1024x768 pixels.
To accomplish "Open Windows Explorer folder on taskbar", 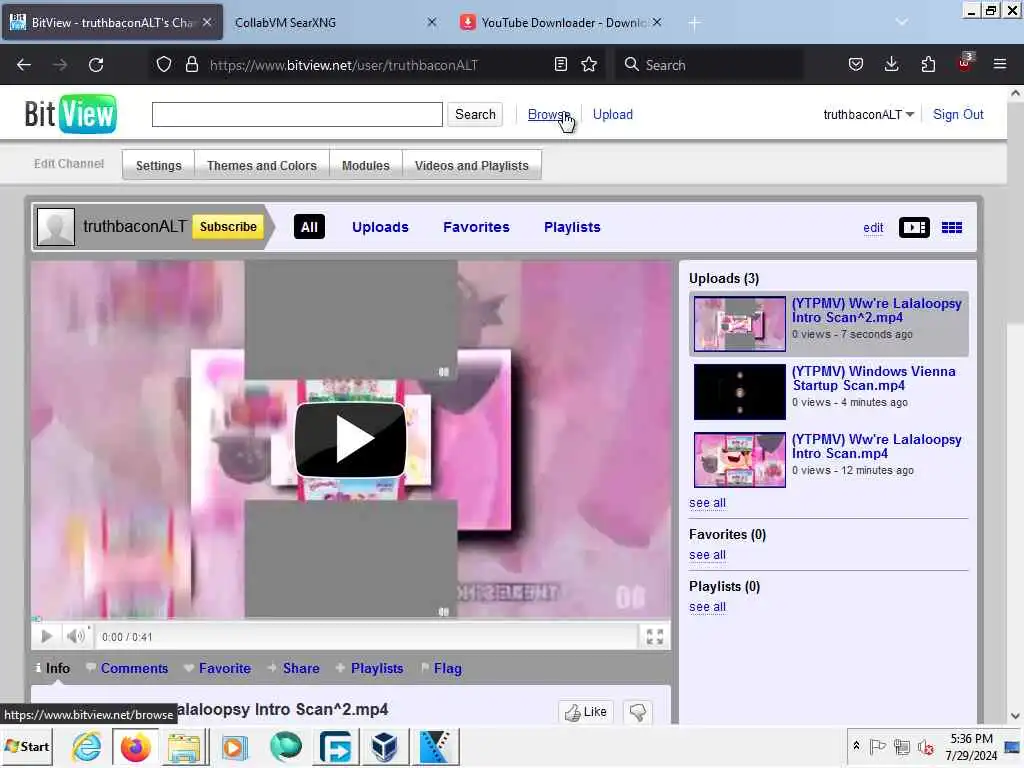I will click(184, 746).
